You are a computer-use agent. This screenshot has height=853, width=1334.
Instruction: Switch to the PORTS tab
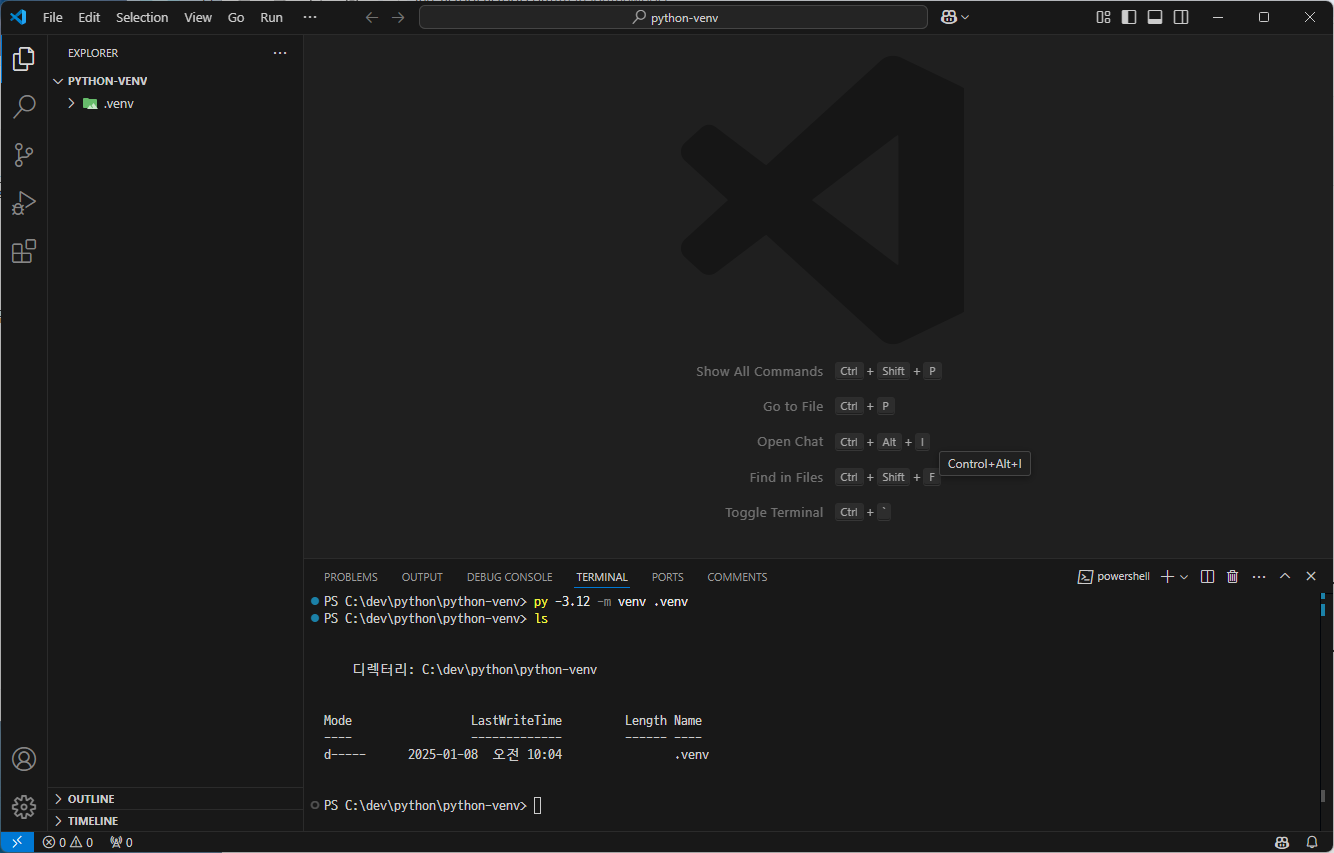pos(668,577)
